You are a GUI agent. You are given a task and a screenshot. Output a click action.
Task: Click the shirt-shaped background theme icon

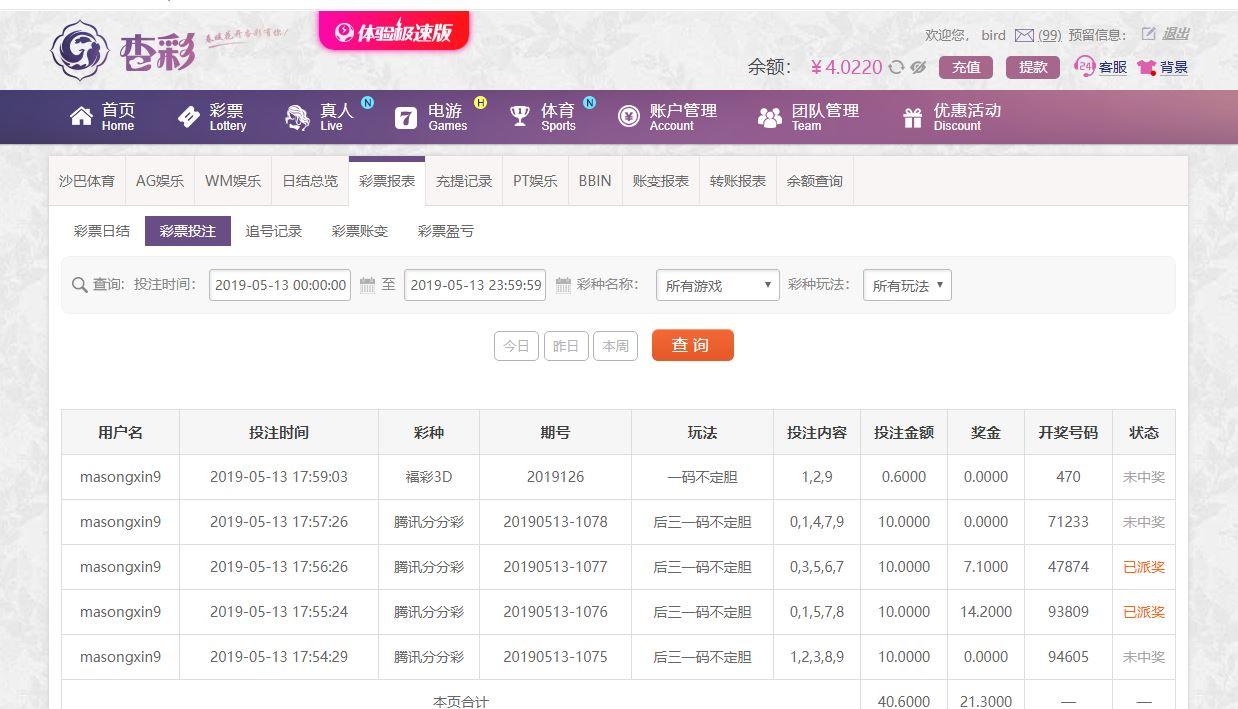1146,67
